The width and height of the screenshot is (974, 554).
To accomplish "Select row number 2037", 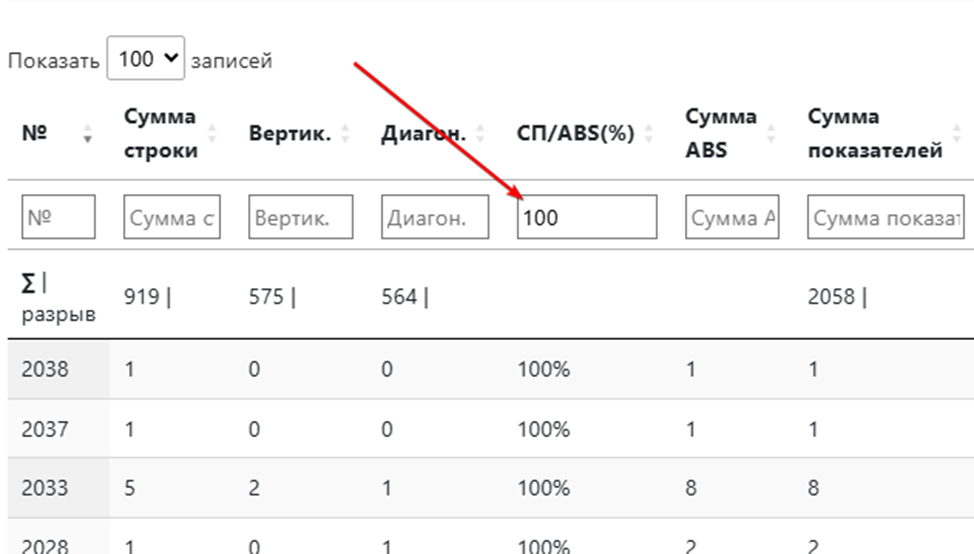I will click(x=45, y=429).
